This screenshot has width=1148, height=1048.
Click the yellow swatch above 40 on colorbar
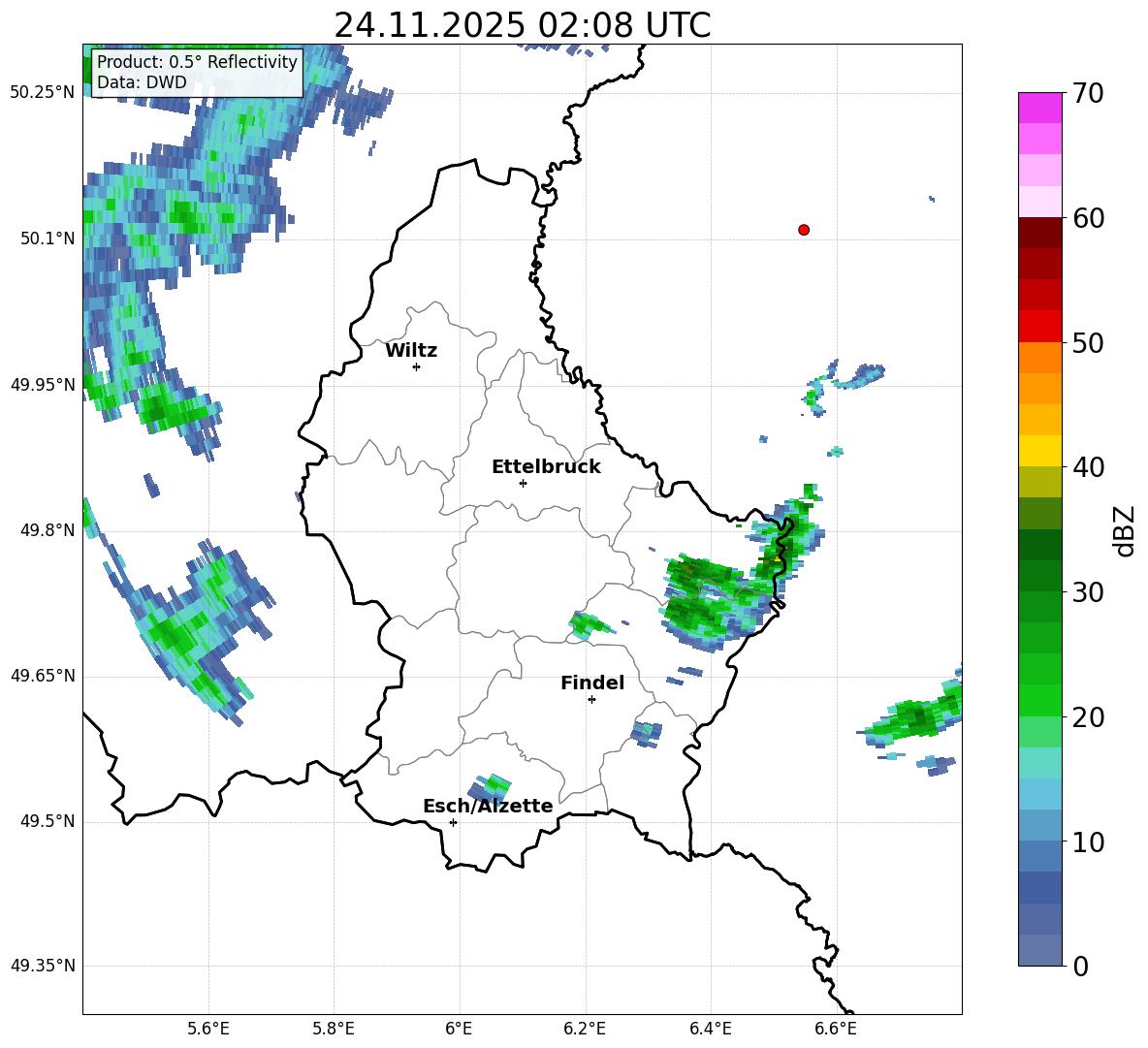point(1039,451)
